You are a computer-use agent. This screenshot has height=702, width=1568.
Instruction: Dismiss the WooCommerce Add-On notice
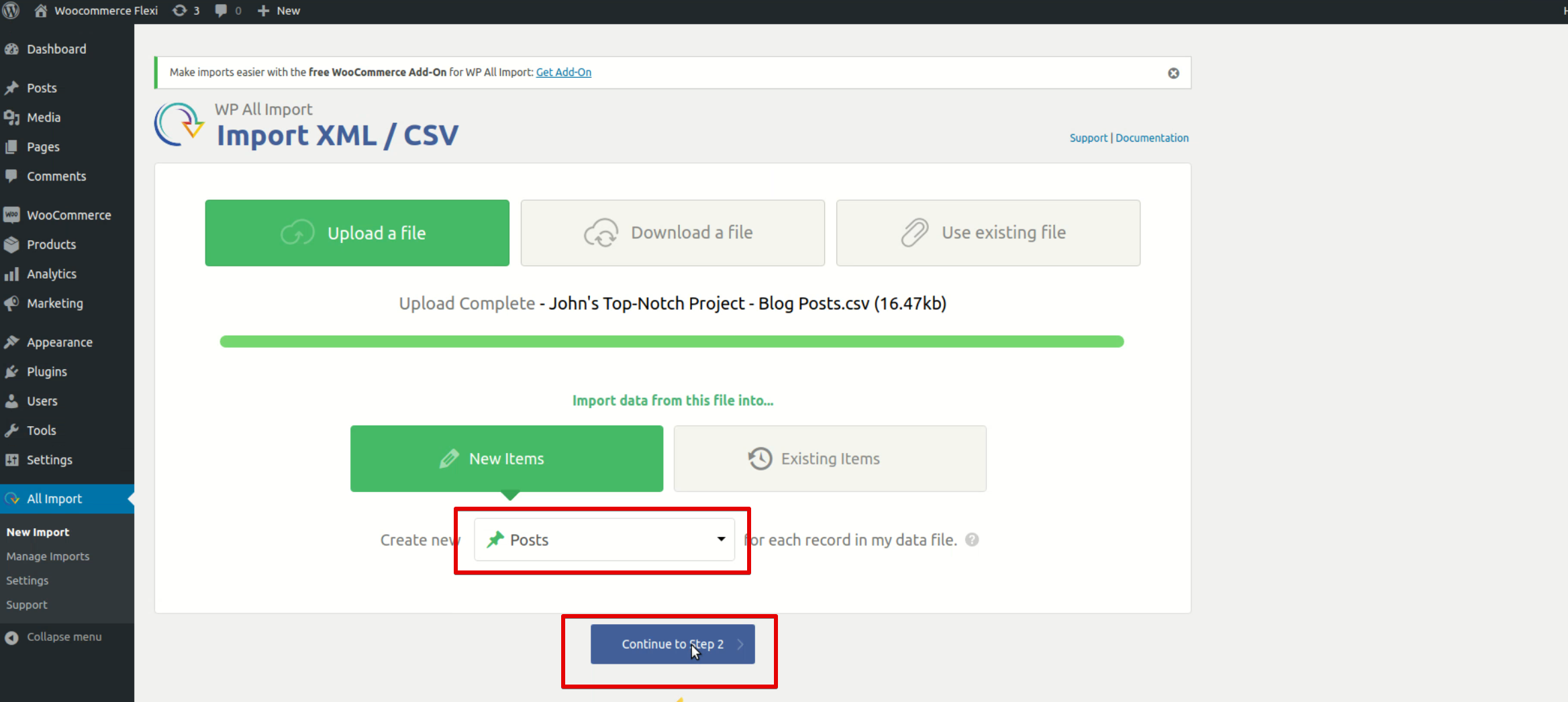[1173, 73]
